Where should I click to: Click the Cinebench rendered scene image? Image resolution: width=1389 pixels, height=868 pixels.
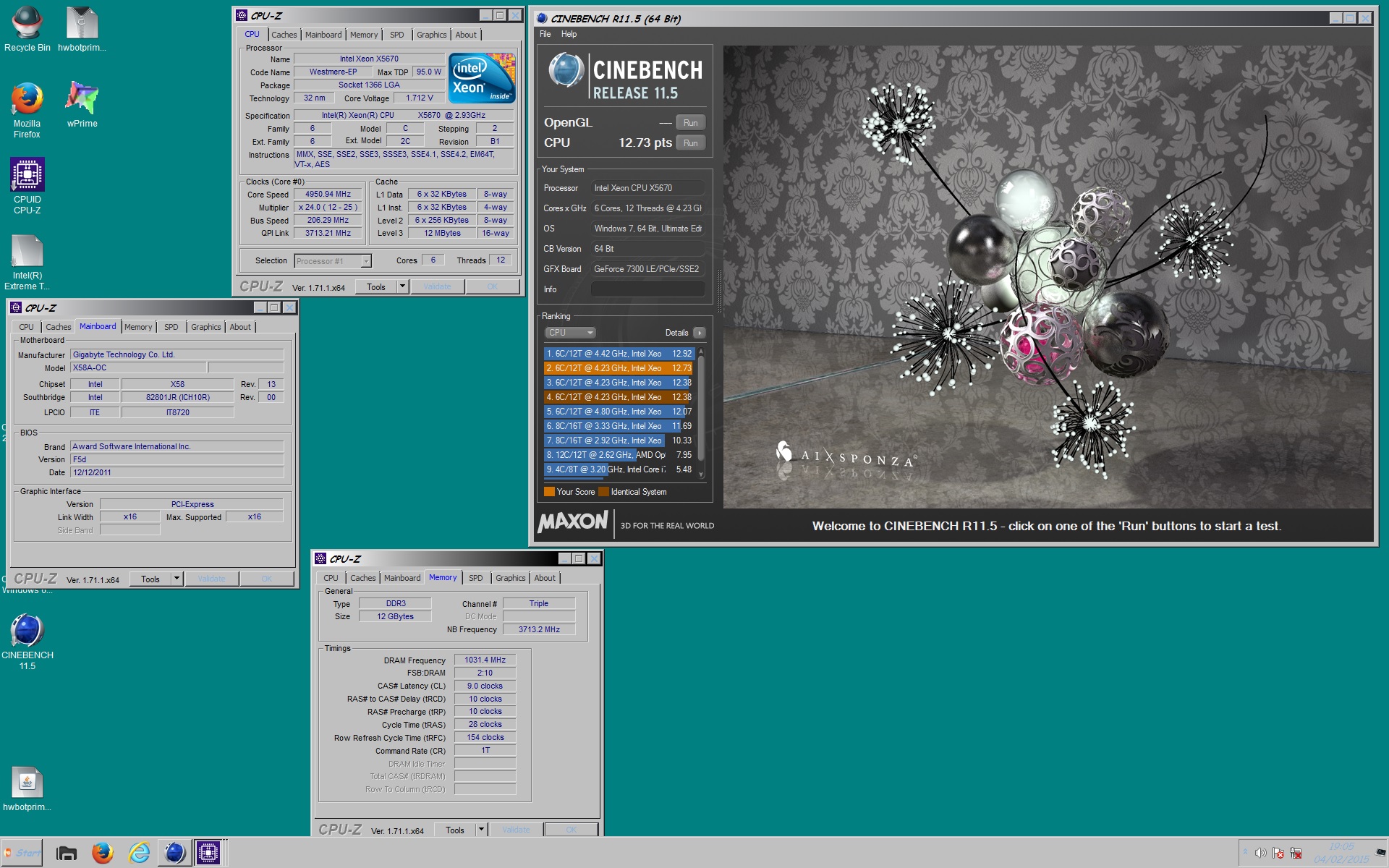[1048, 277]
